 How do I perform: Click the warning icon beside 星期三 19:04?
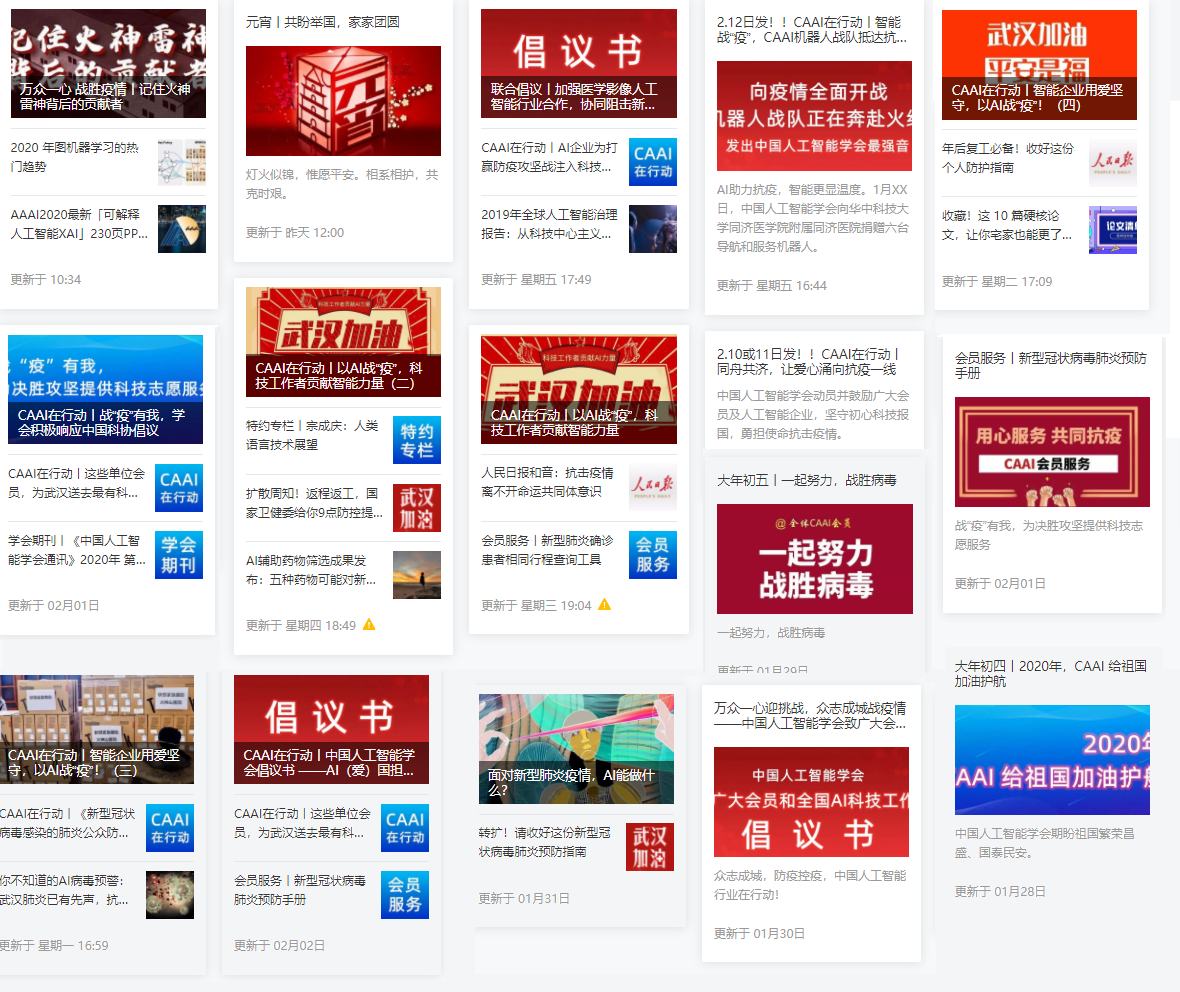point(604,605)
